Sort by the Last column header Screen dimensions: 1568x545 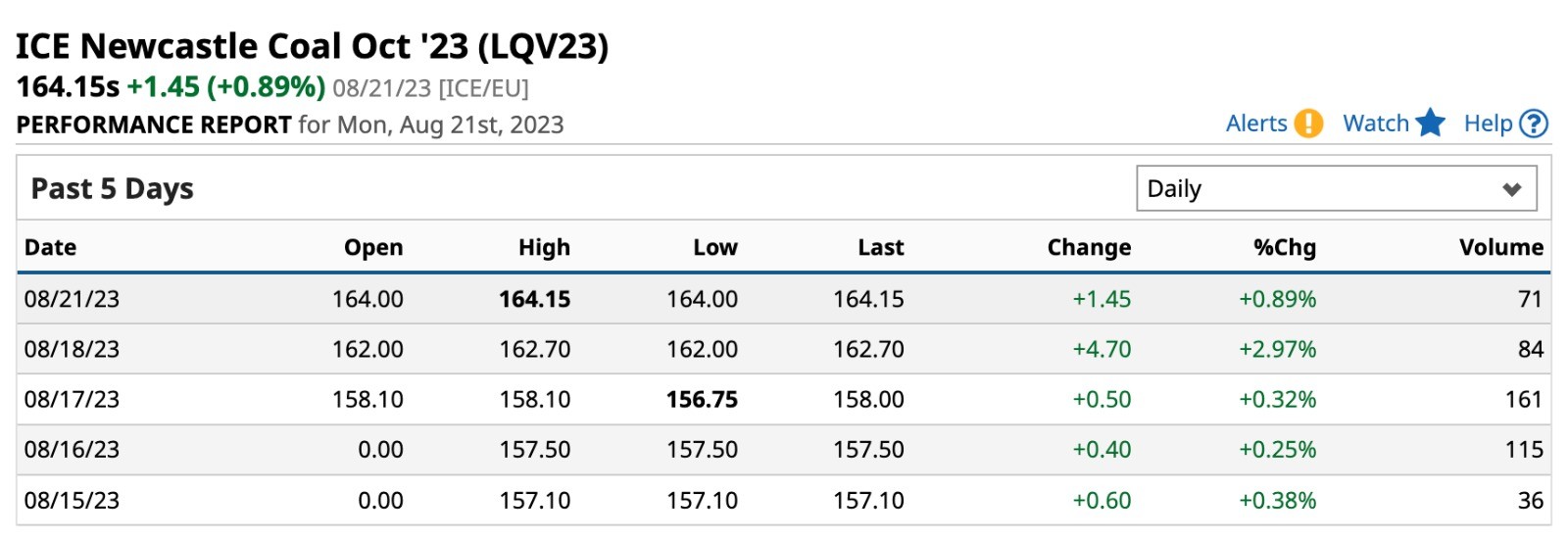point(881,247)
